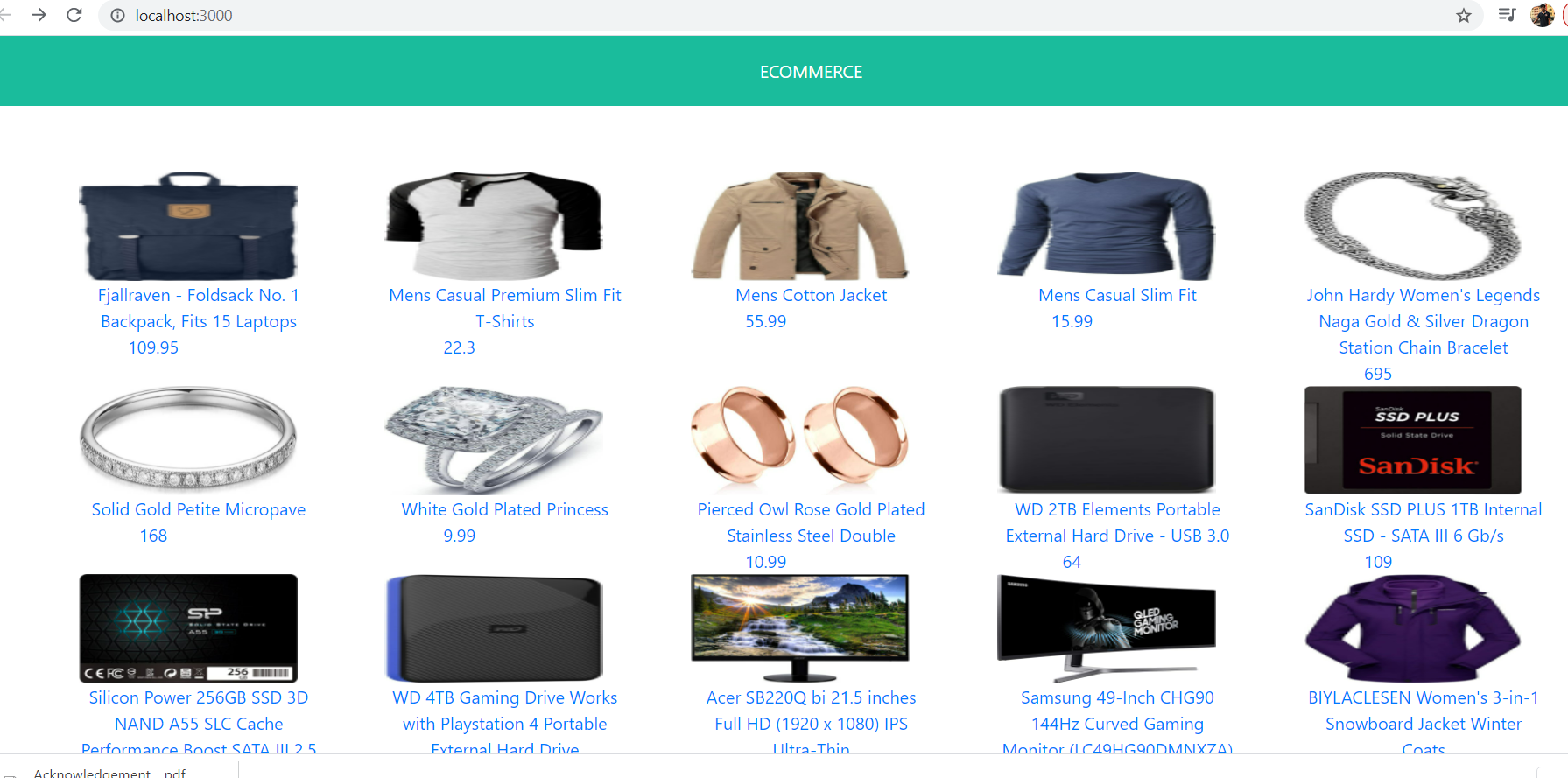Select the White Gold Plated Princess ring image
The height and width of the screenshot is (778, 1568).
click(495, 440)
